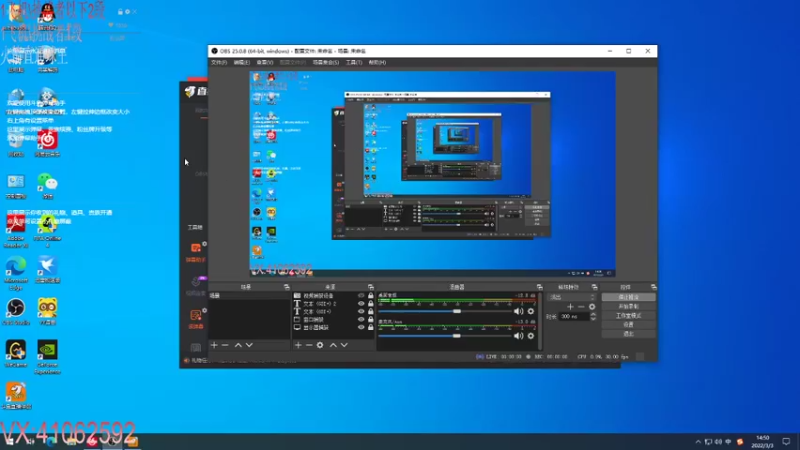
Task: Increase transition duration with the up arrow
Action: click(593, 314)
